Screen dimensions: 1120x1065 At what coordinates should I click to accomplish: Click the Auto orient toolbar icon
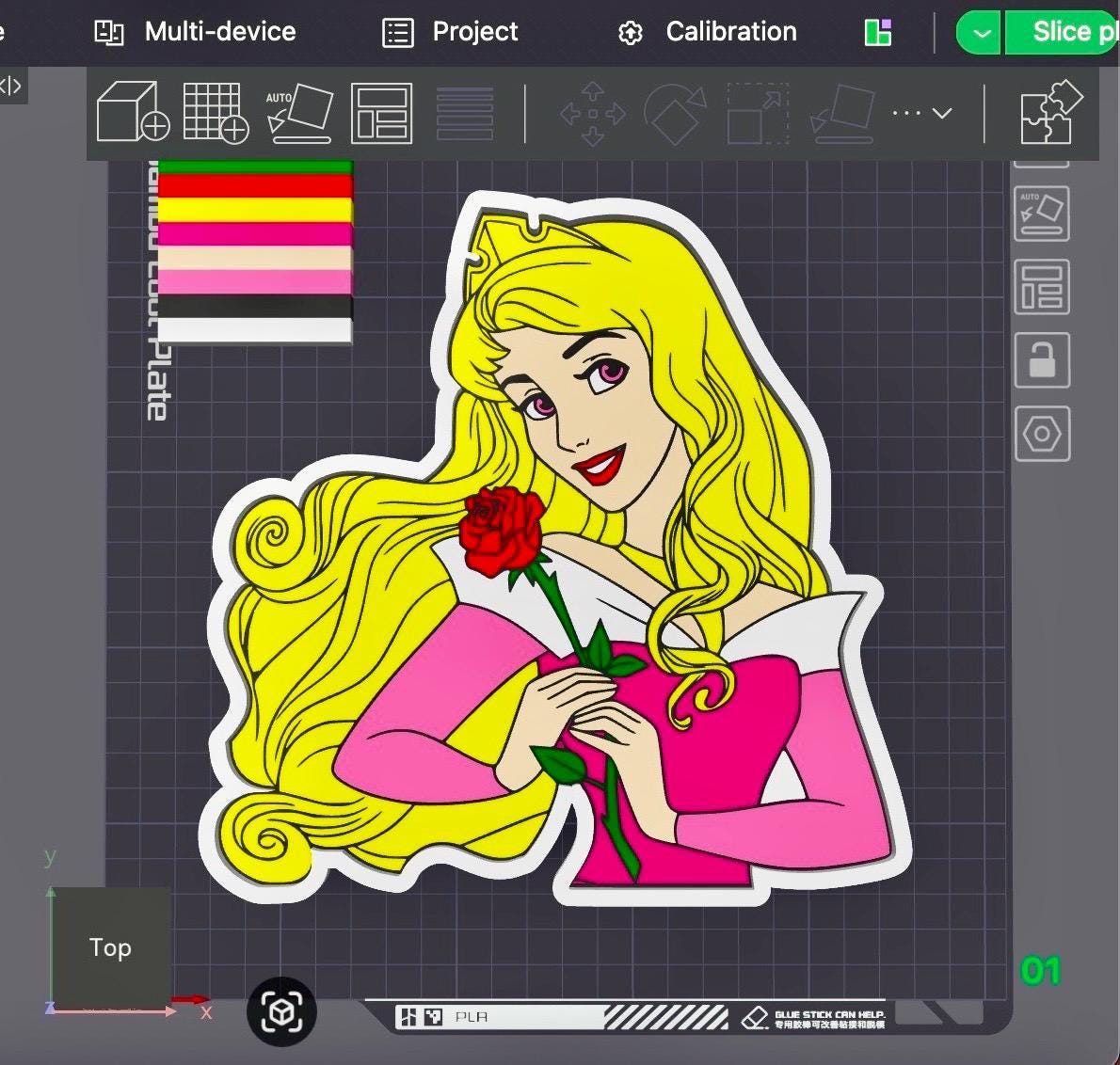tap(300, 113)
